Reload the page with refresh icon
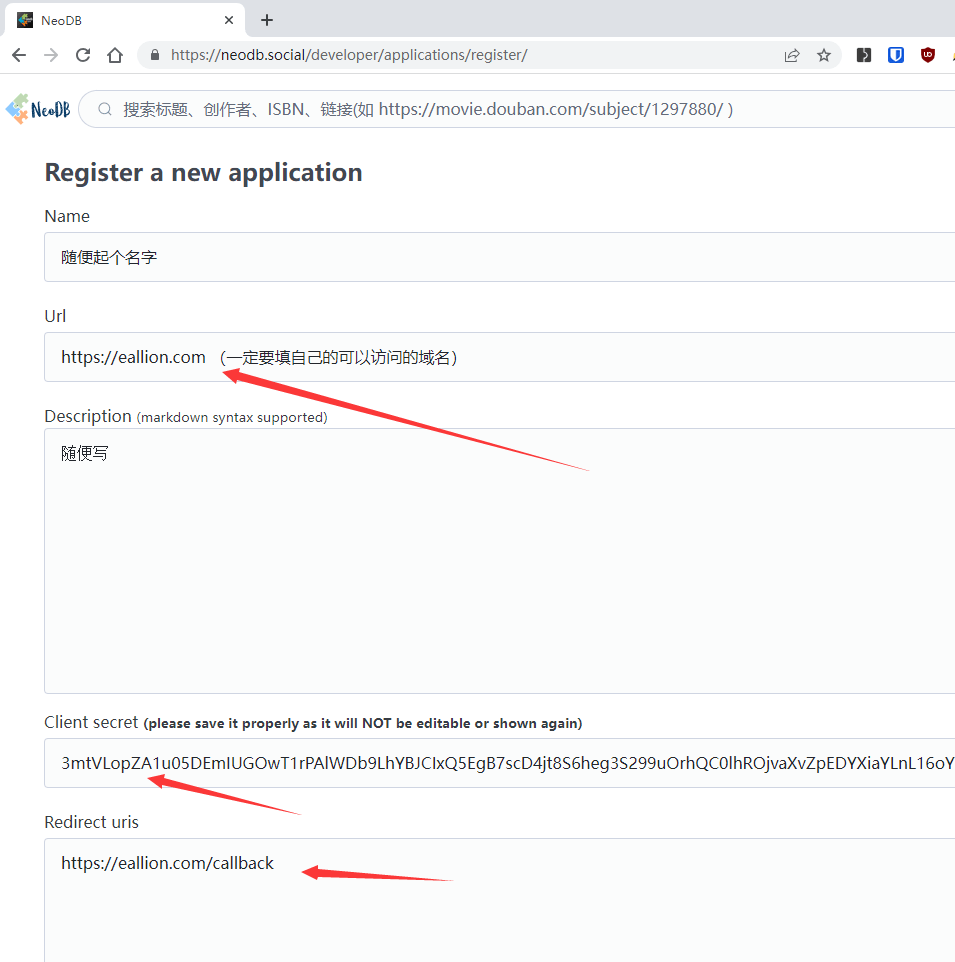 click(x=83, y=55)
